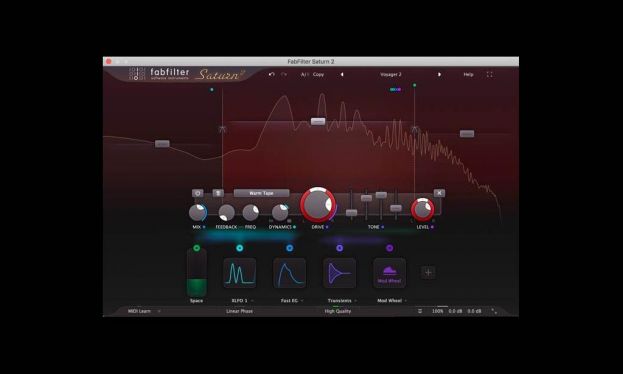This screenshot has width=623, height=374.
Task: Expand the XLFO 1 name dropdown
Action: pos(252,301)
